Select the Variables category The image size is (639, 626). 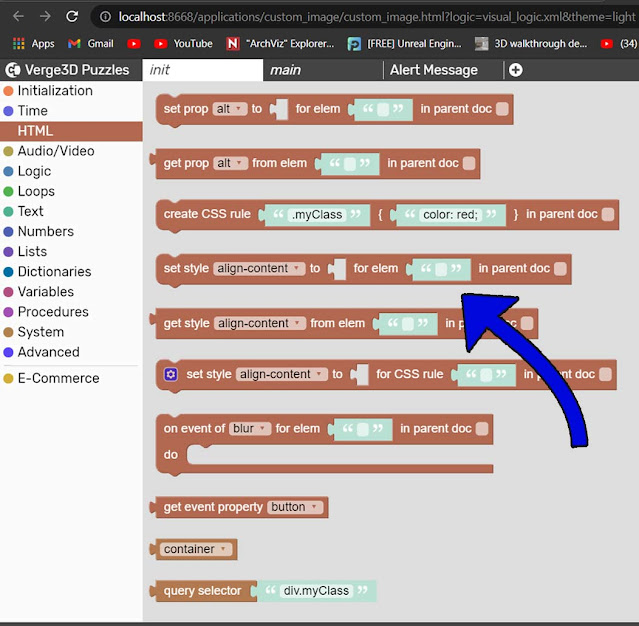pos(71,292)
